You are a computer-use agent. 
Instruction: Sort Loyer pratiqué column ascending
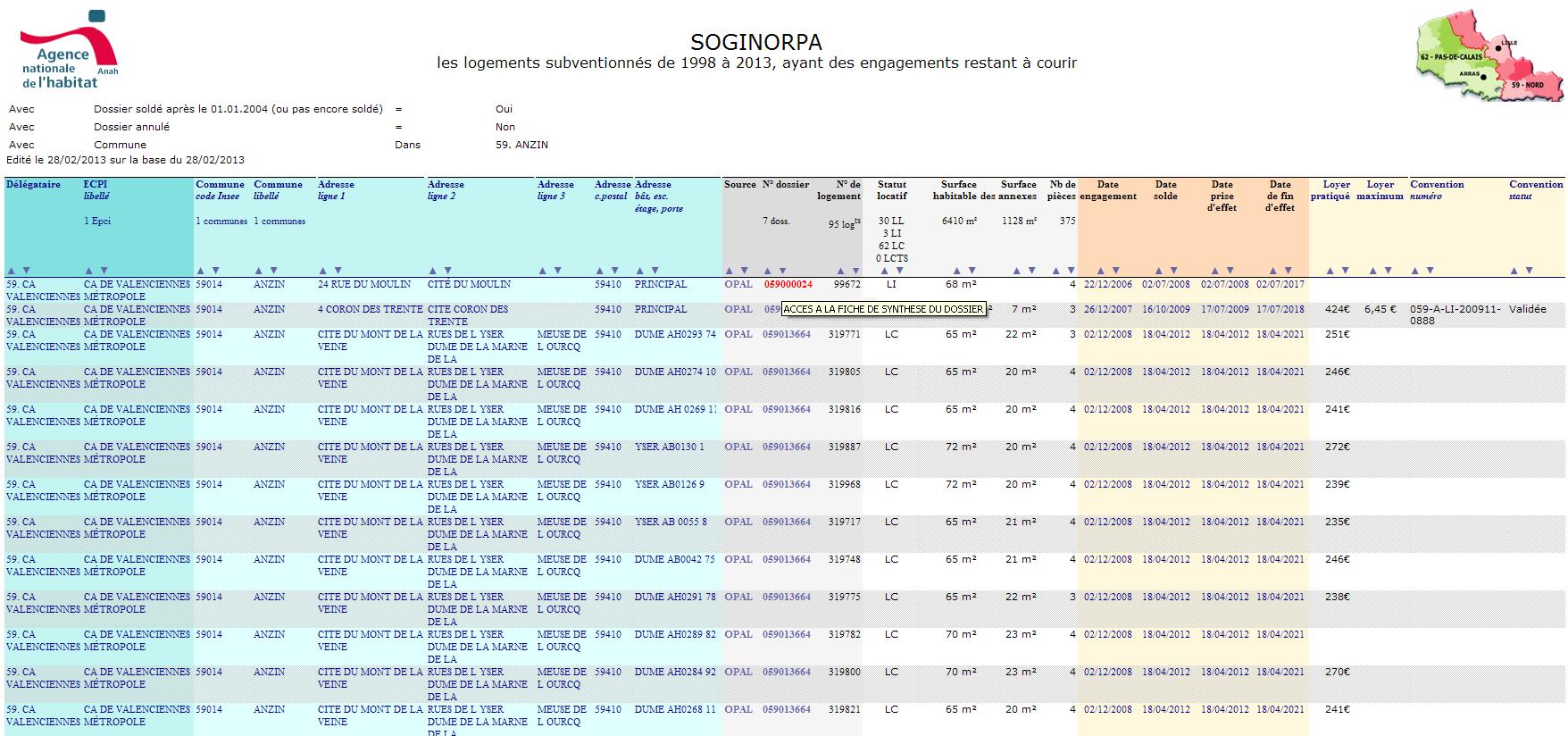1330,271
